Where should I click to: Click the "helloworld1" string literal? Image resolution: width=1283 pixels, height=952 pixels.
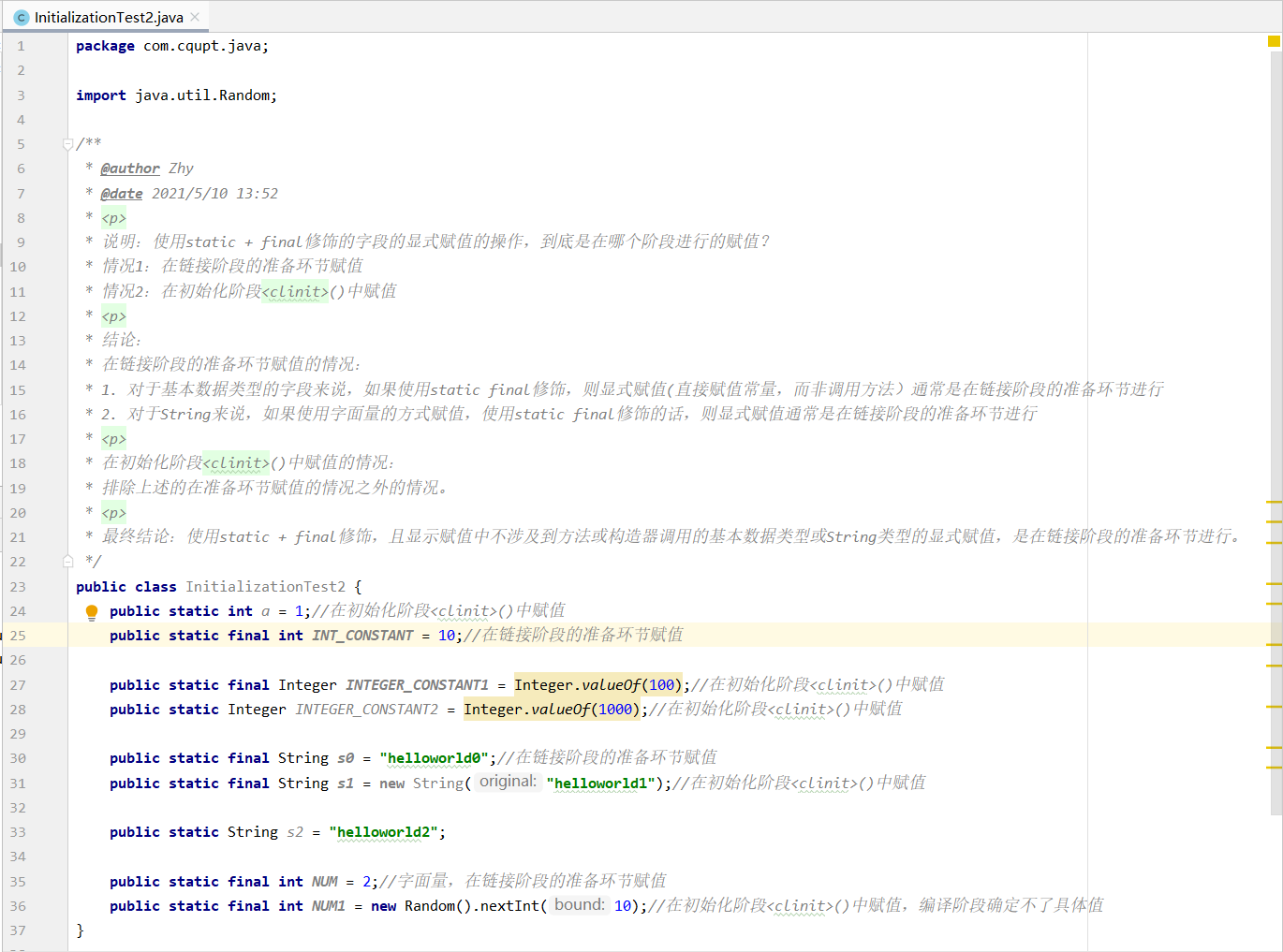point(602,784)
